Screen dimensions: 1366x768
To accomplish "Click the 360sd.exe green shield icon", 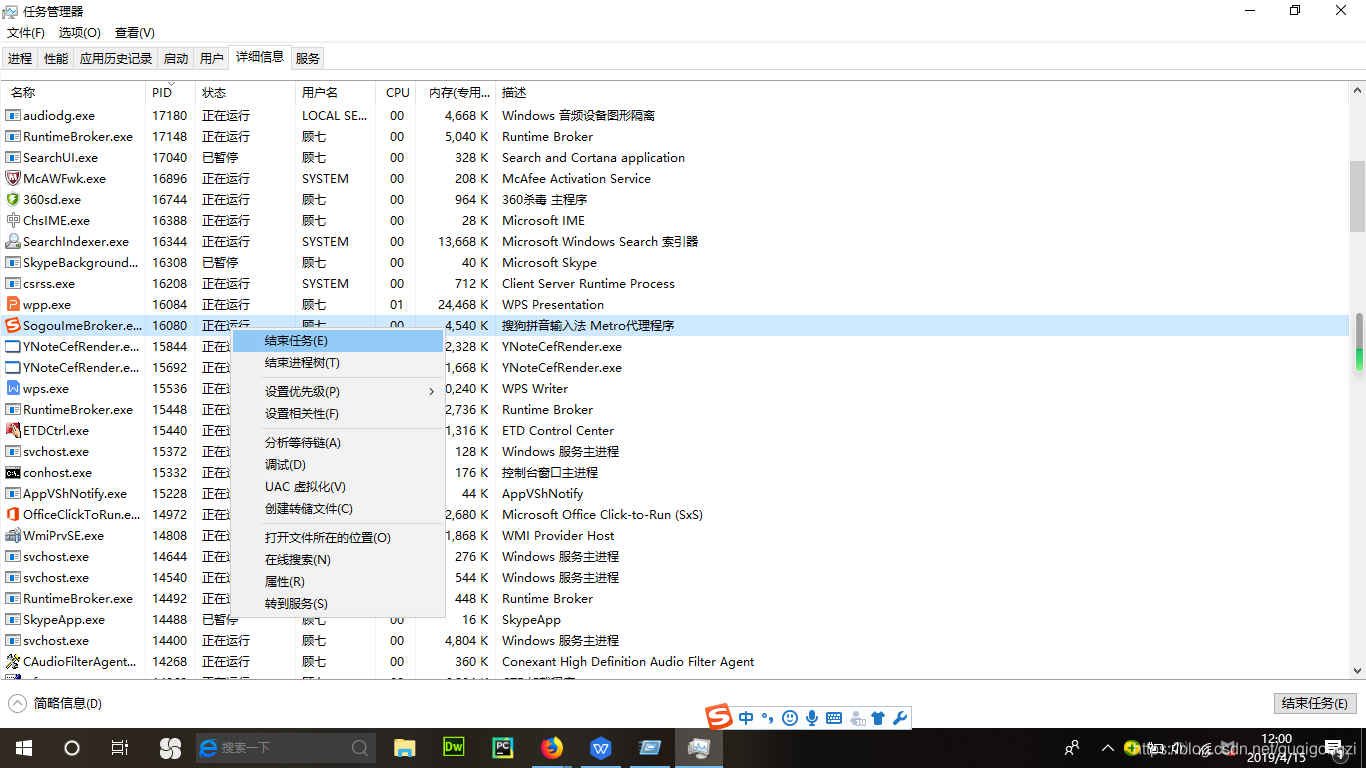I will pyautogui.click(x=13, y=200).
